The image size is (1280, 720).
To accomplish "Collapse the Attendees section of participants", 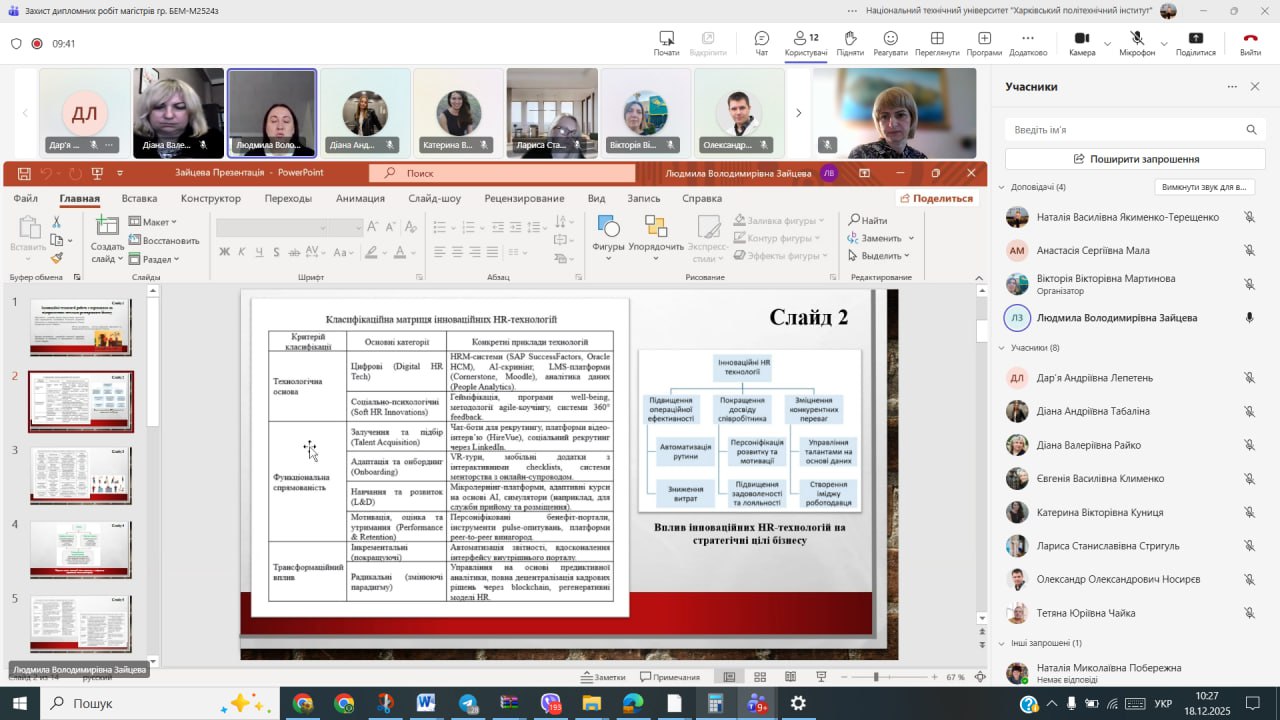I will point(1002,348).
